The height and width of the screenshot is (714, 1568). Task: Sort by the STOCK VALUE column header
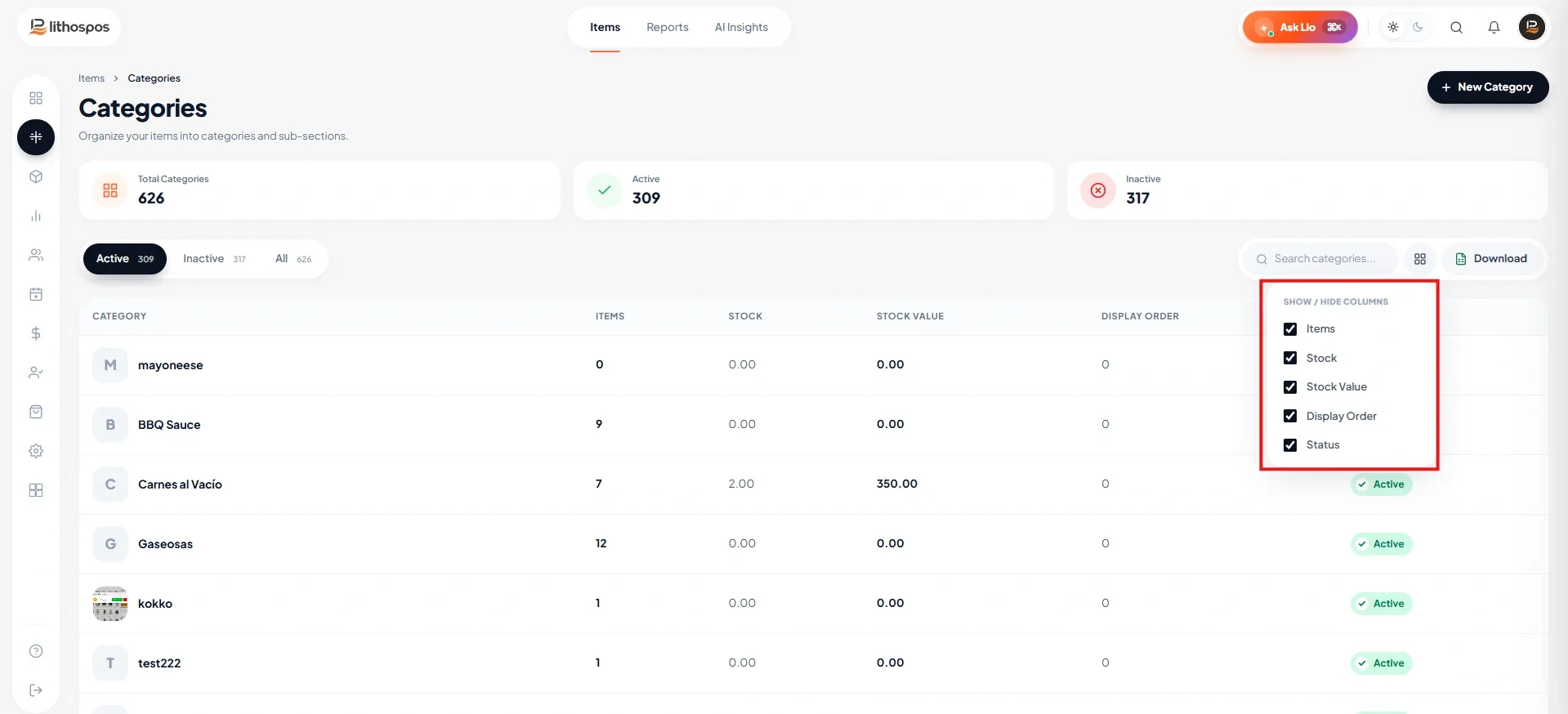point(910,316)
